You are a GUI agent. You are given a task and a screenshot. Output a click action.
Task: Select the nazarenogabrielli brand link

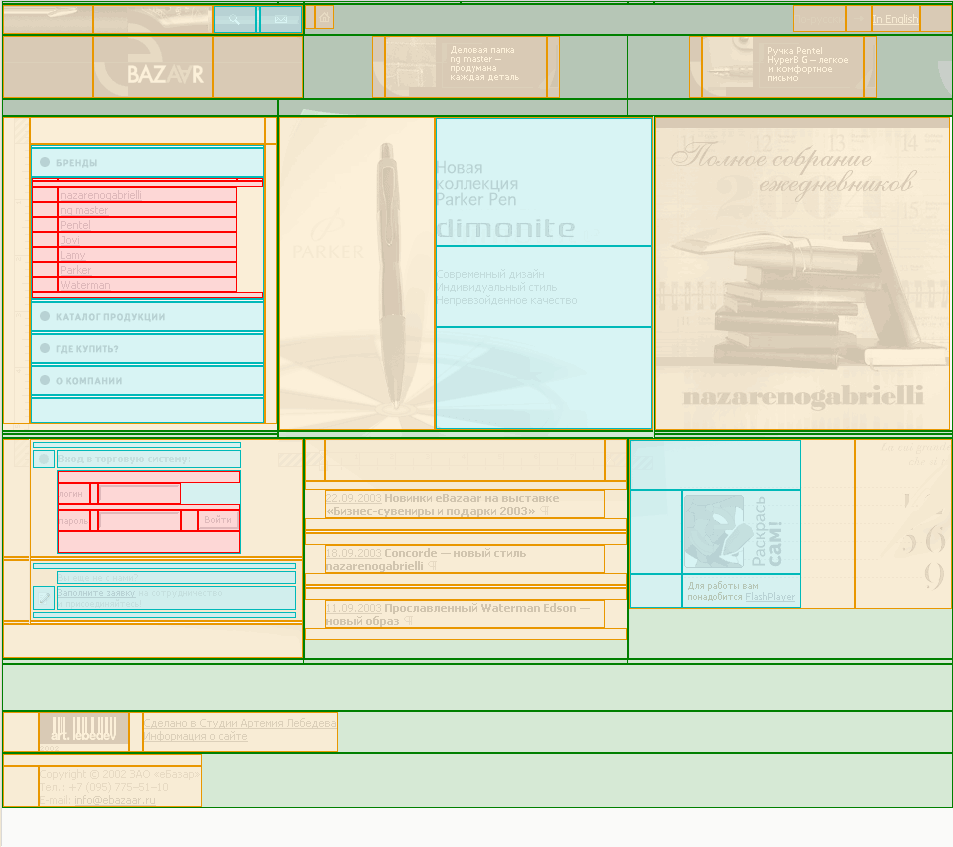coord(101,195)
